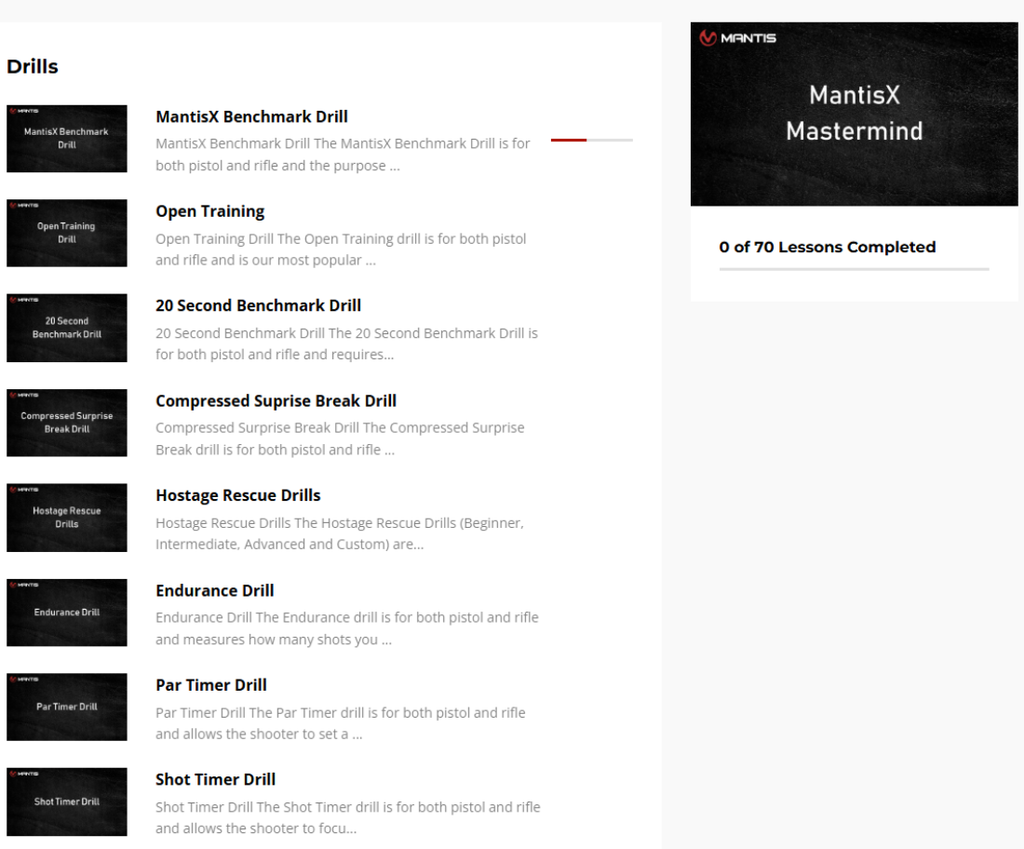
Task: Open the Open Training drill page
Action: click(x=210, y=211)
